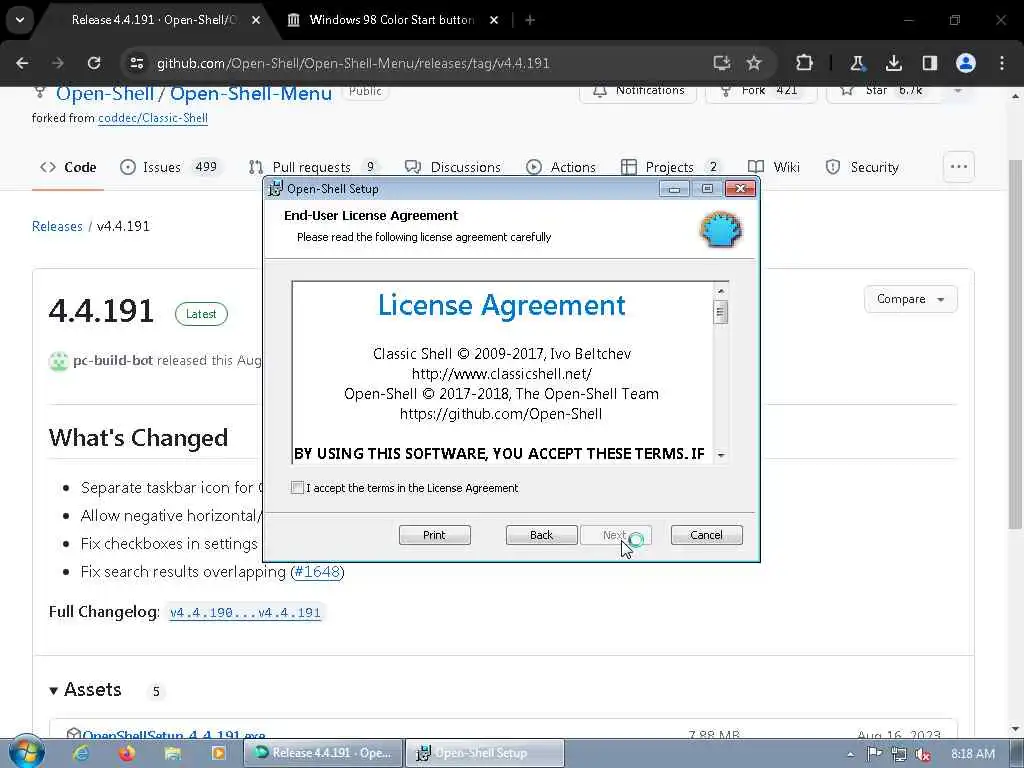The image size is (1024, 768).
Task: Click the license text scrollbar down arrow
Action: tap(721, 455)
